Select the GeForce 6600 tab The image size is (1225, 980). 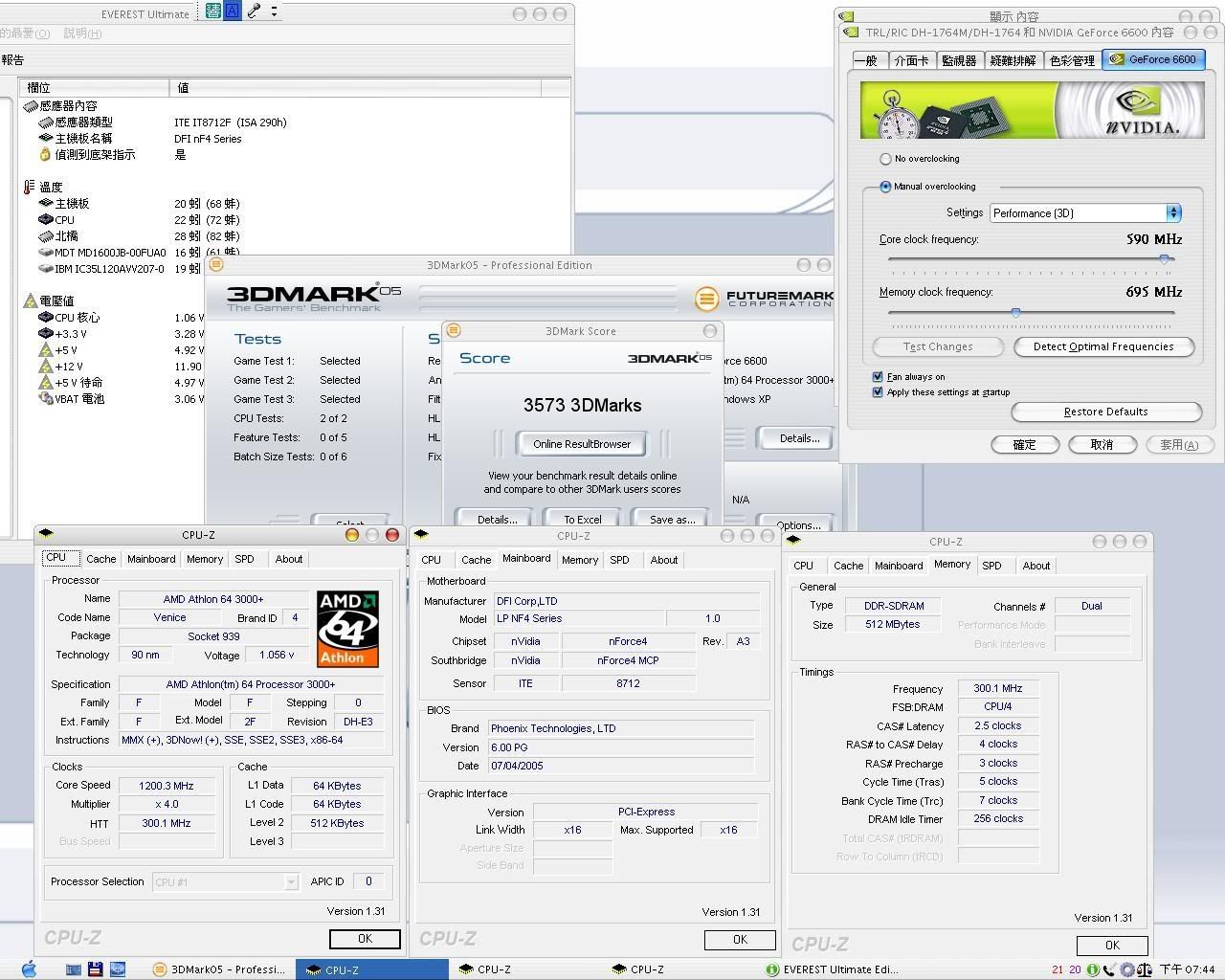[x=1153, y=59]
